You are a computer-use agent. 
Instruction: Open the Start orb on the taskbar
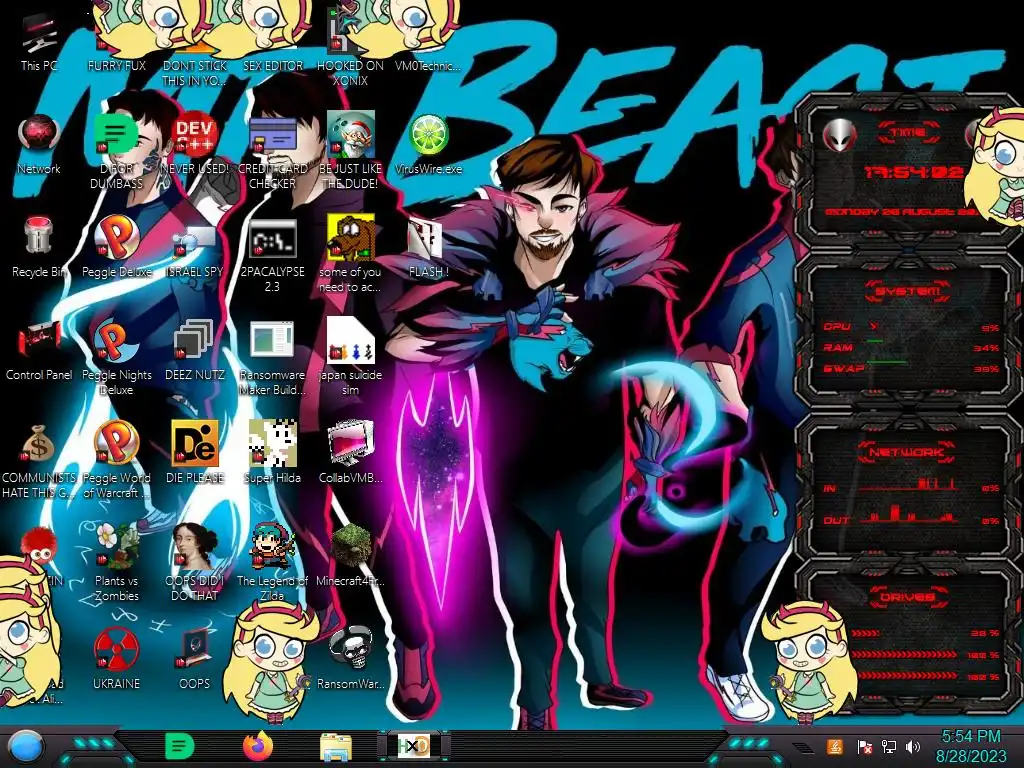point(27,746)
